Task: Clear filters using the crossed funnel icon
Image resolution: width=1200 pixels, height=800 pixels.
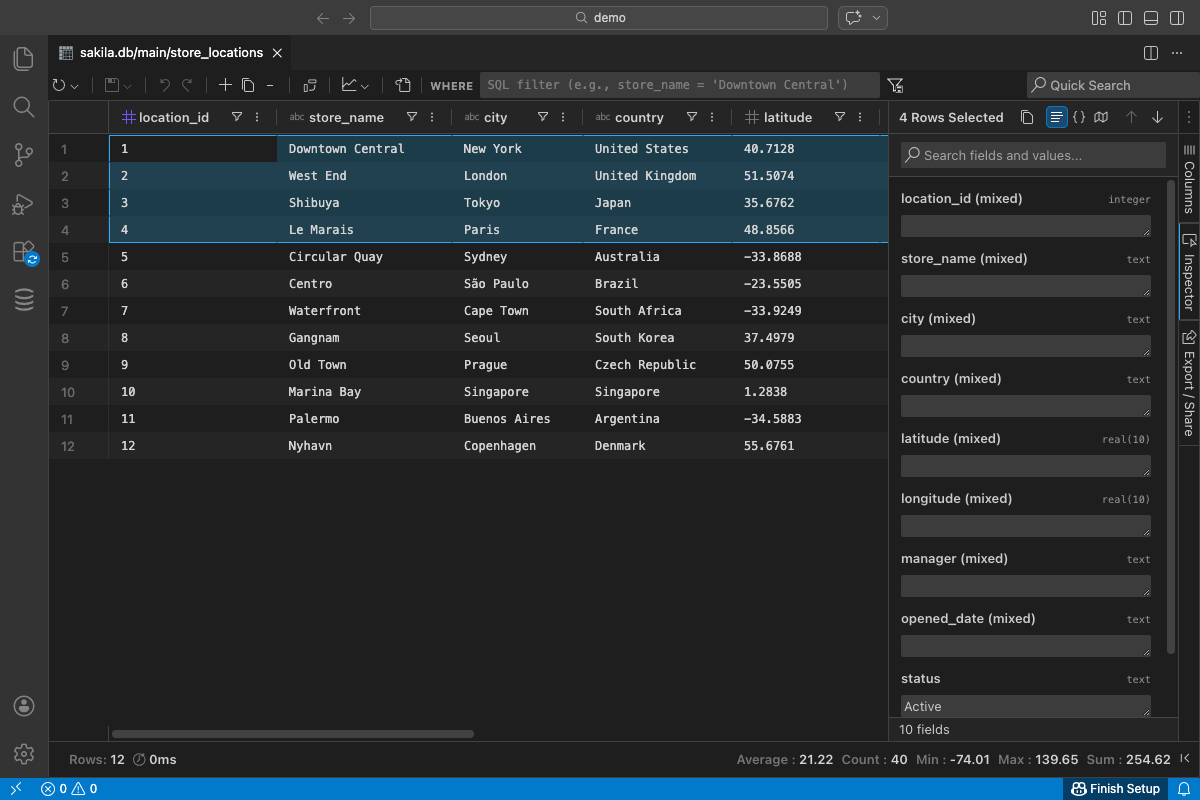Action: click(895, 85)
